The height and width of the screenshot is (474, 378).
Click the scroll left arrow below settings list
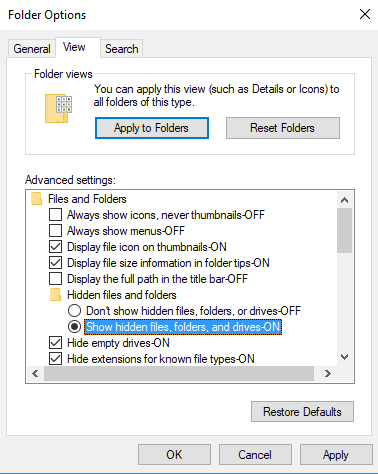[x=35, y=373]
